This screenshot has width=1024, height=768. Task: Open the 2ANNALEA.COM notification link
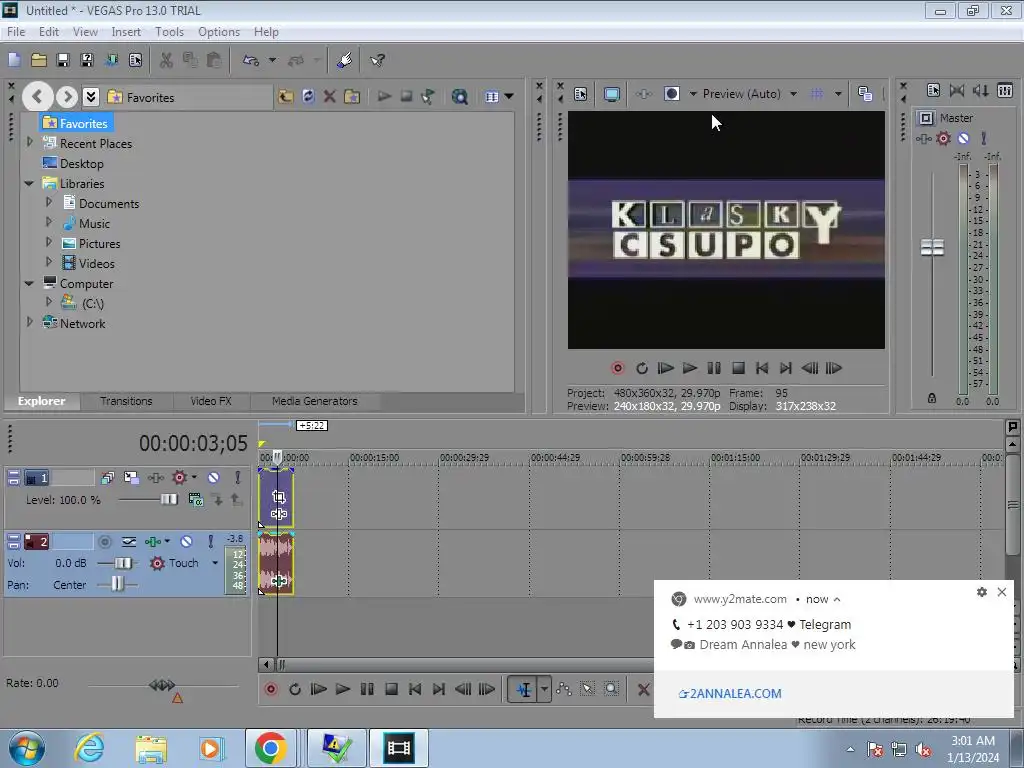coord(730,694)
